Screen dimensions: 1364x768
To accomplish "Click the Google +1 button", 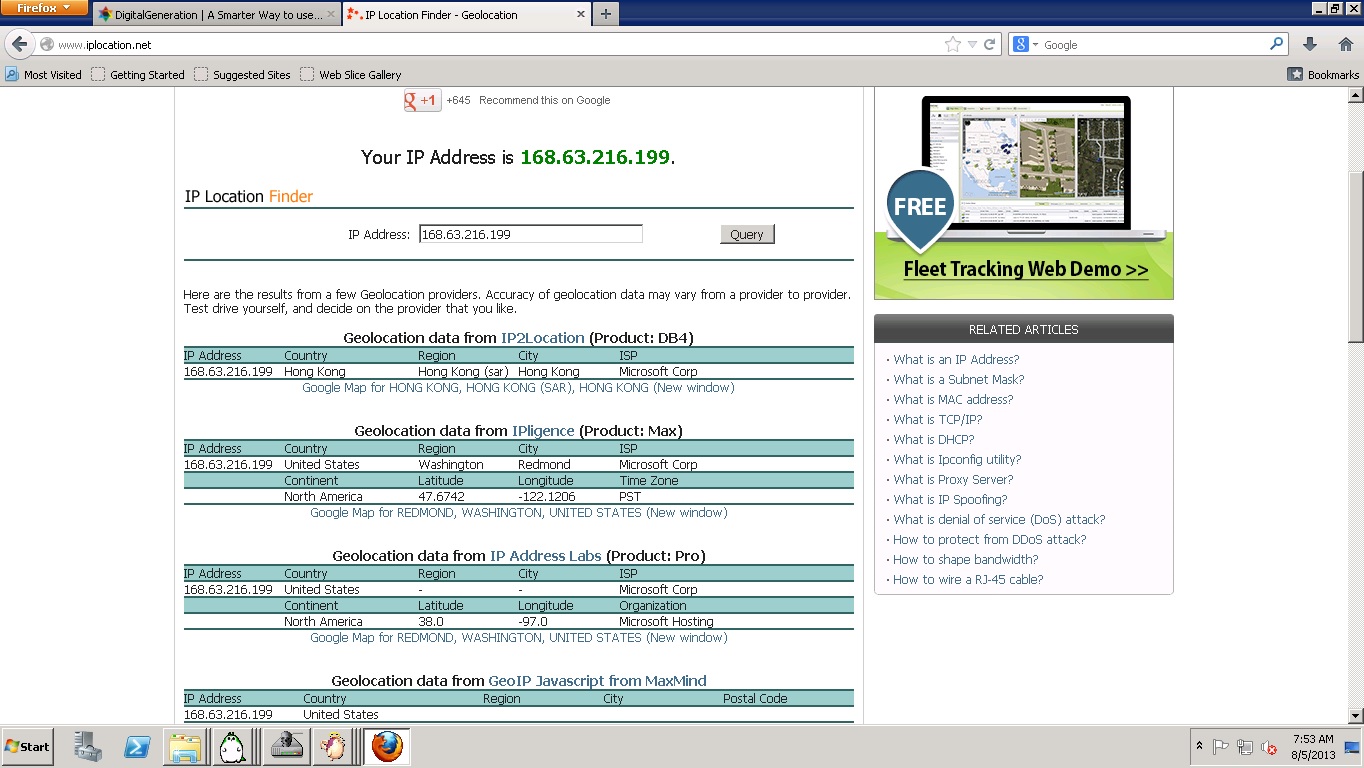I will click(422, 100).
